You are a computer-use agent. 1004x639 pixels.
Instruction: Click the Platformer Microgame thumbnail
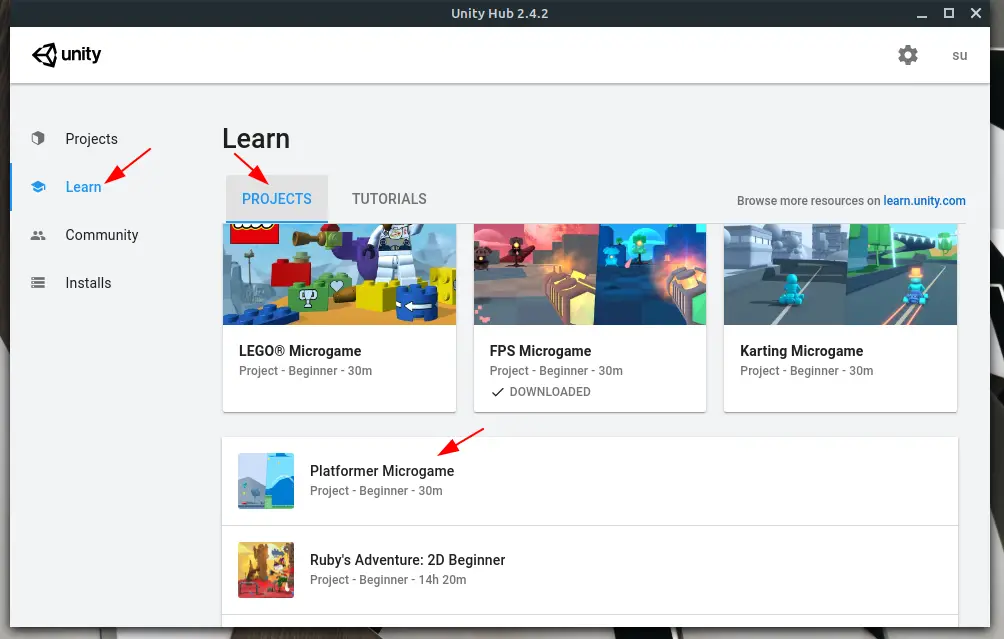tap(266, 481)
